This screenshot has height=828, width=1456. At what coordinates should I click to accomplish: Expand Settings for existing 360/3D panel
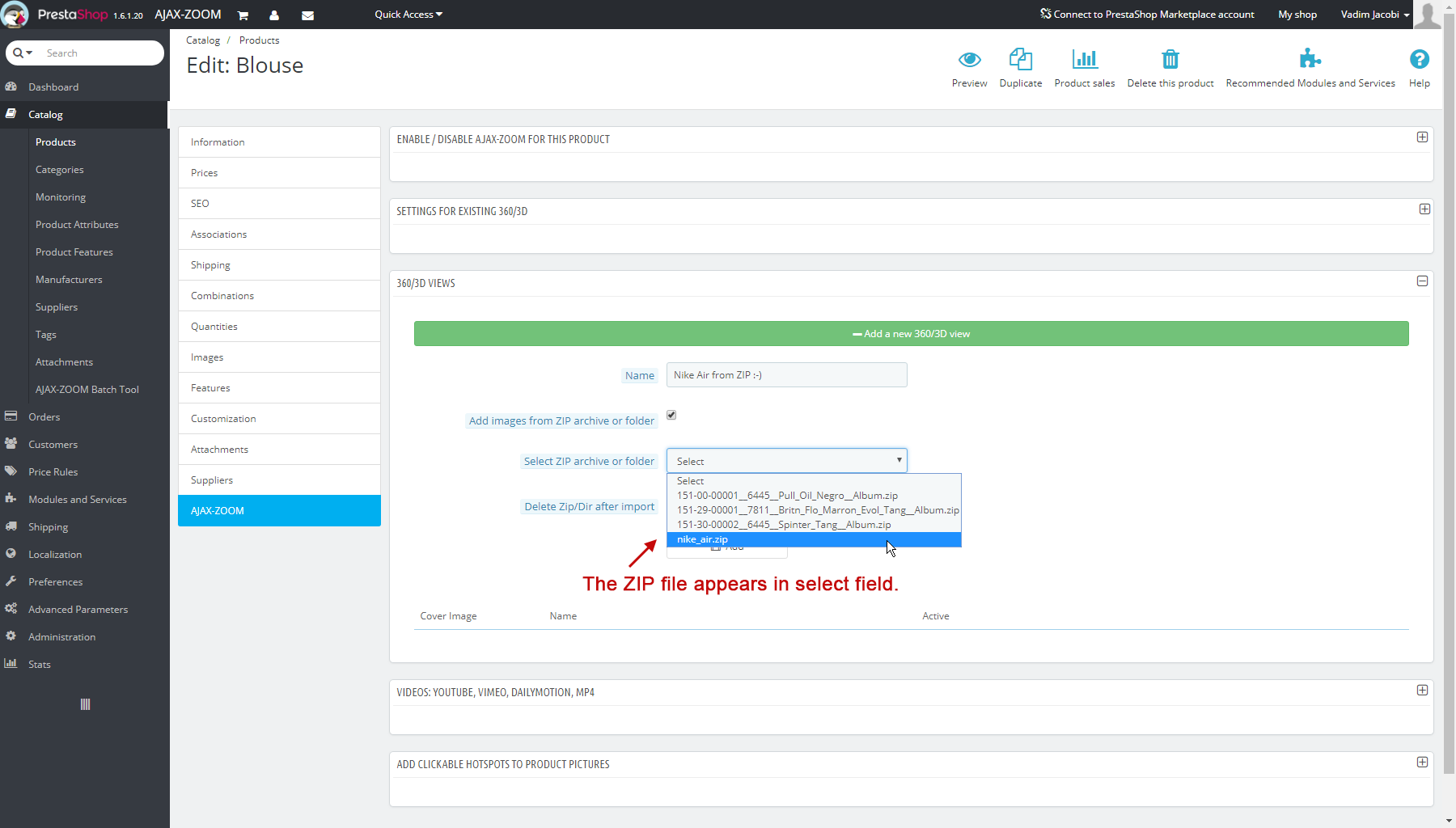click(x=1424, y=209)
